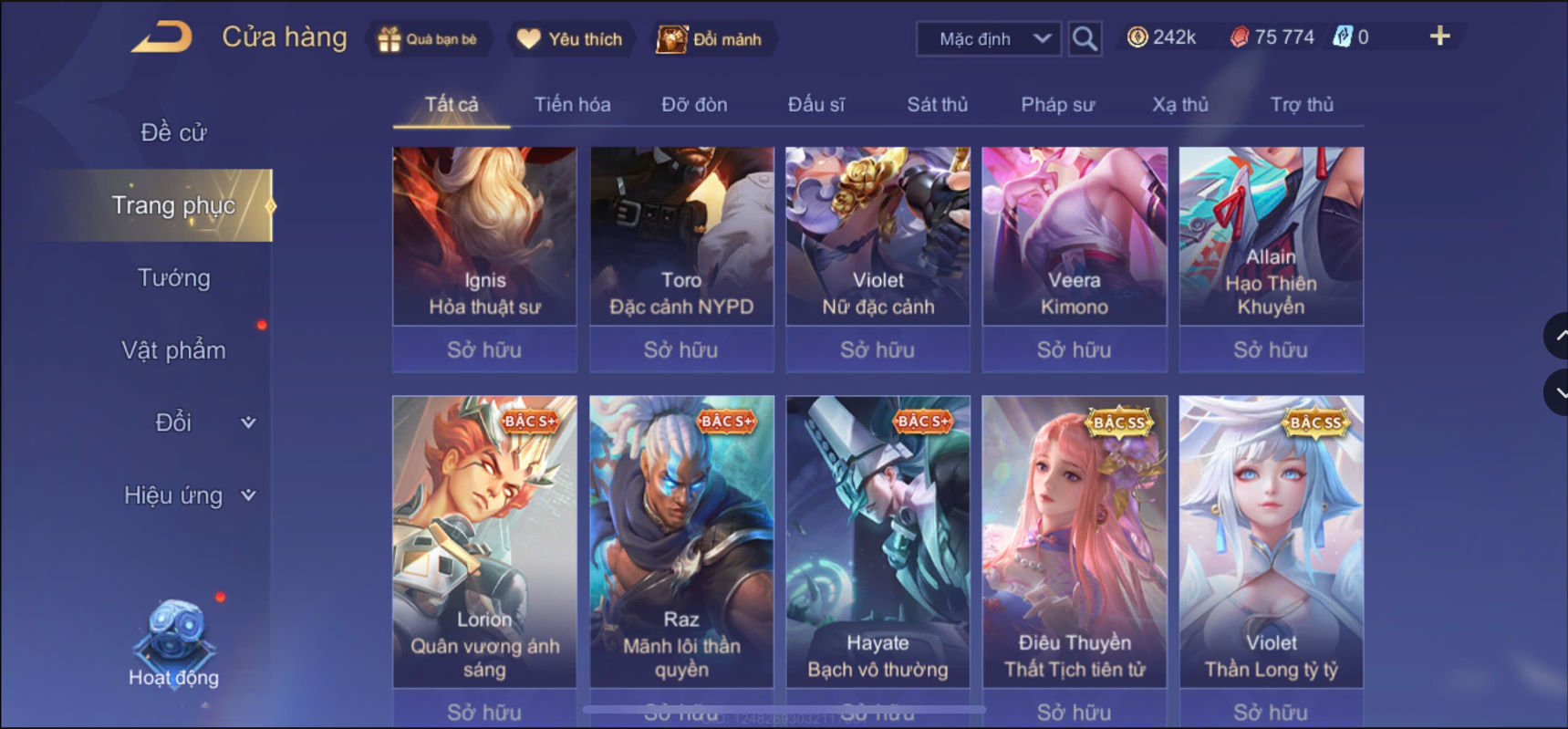Click Sở hữu under Ignis skin
Image resolution: width=1568 pixels, height=729 pixels.
point(484,349)
